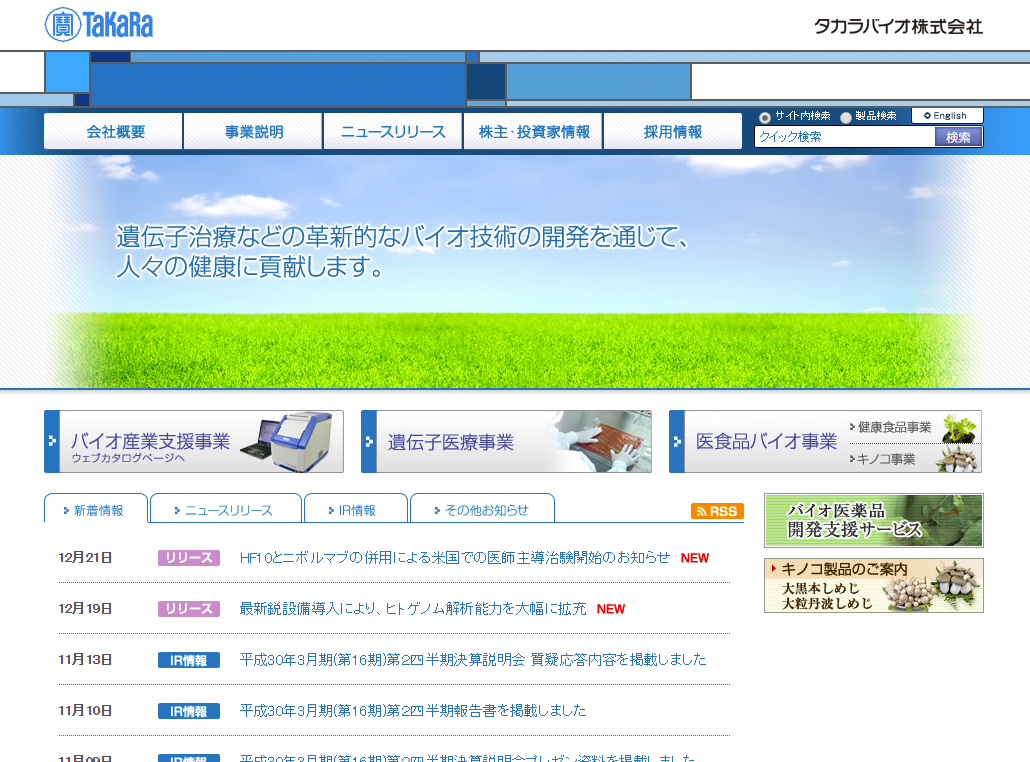Open HF10とニボルマブ news headline
Image resolution: width=1030 pixels, height=762 pixels.
coord(455,558)
